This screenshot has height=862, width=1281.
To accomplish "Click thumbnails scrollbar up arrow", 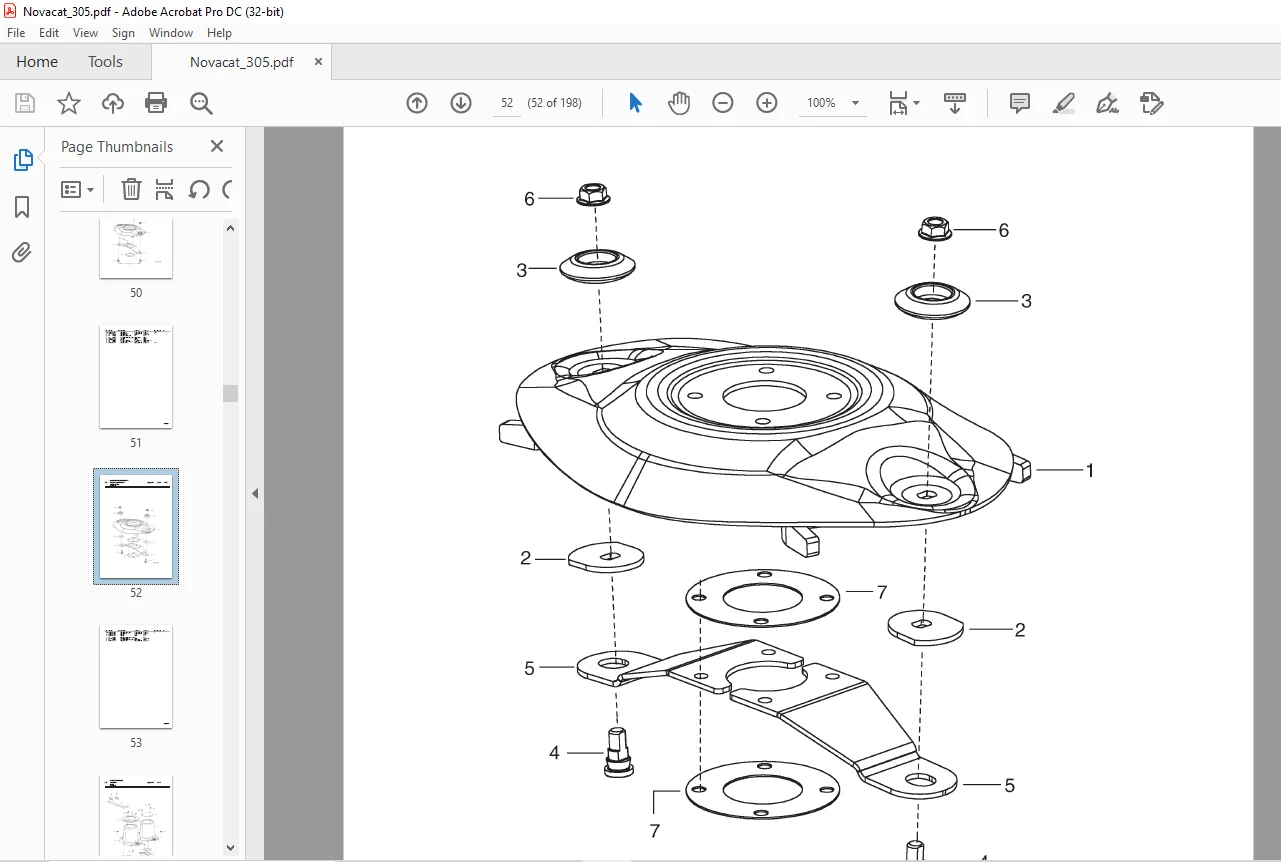I will pos(230,228).
